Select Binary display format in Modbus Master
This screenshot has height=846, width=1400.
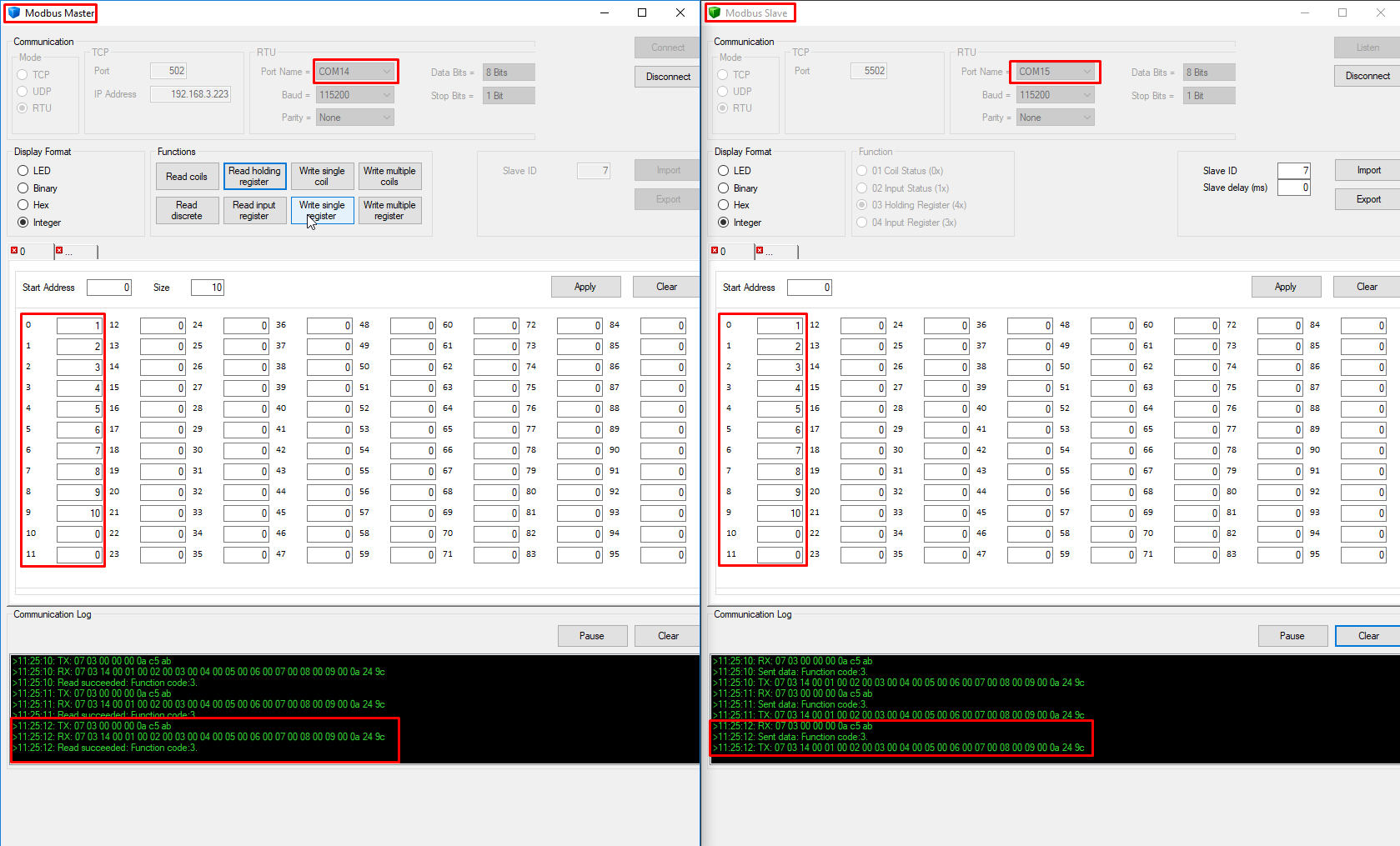click(x=23, y=188)
